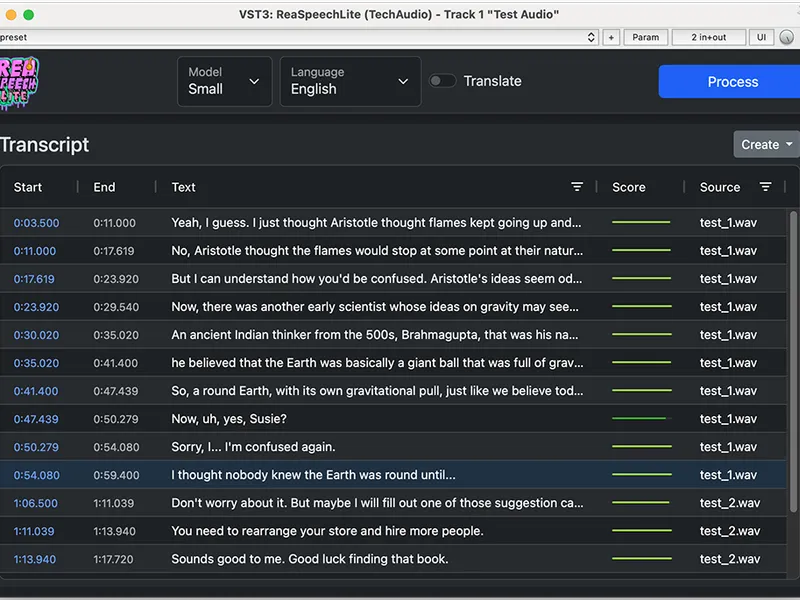
Task: Jump to start time 1:06.500
Action: pos(35,504)
